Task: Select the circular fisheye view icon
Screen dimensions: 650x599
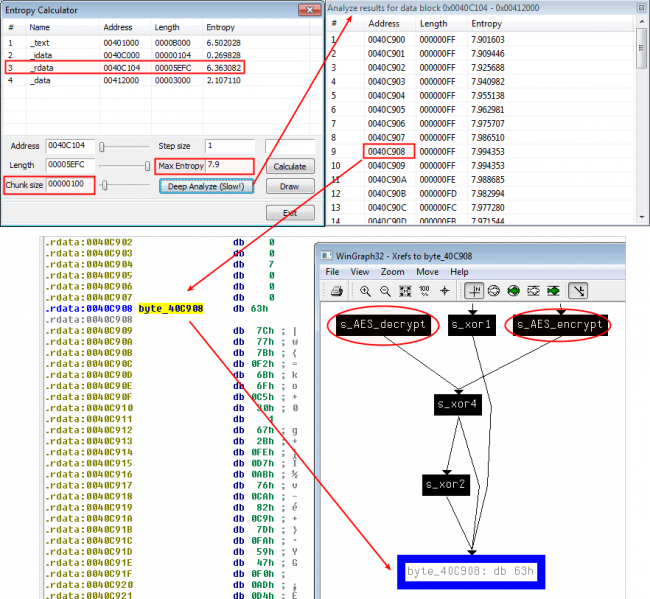Action: pos(493,290)
